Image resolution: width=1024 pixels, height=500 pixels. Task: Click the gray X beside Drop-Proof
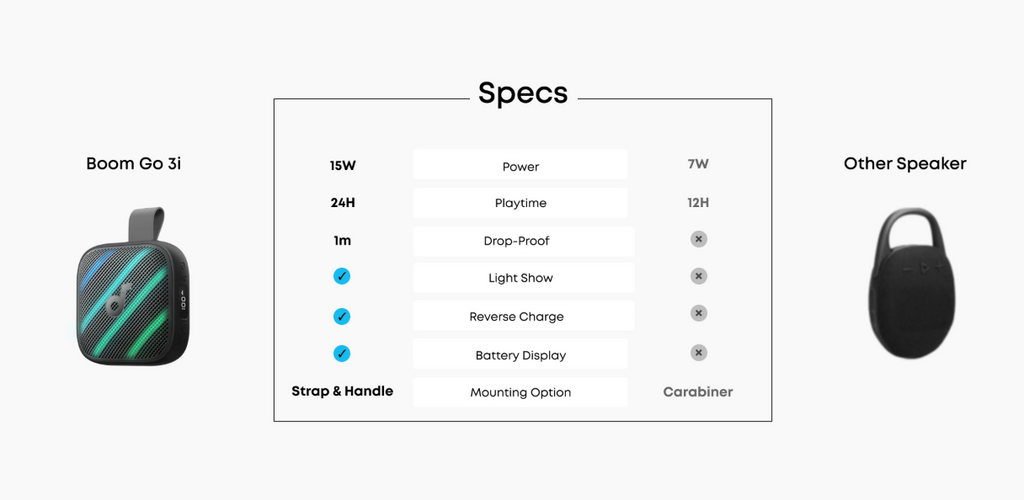pyautogui.click(x=699, y=239)
